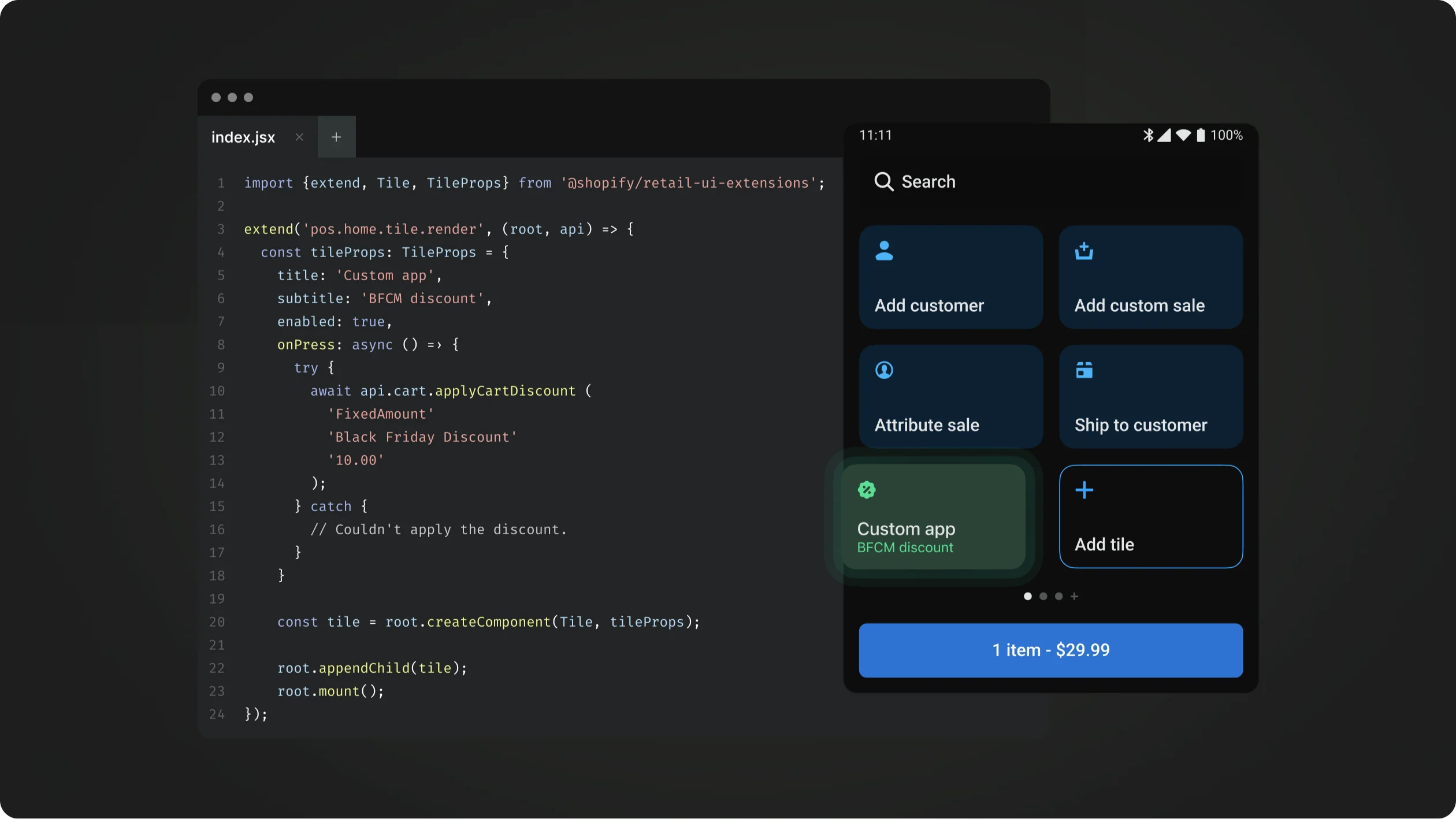Click the Attribute sale icon

(x=884, y=370)
